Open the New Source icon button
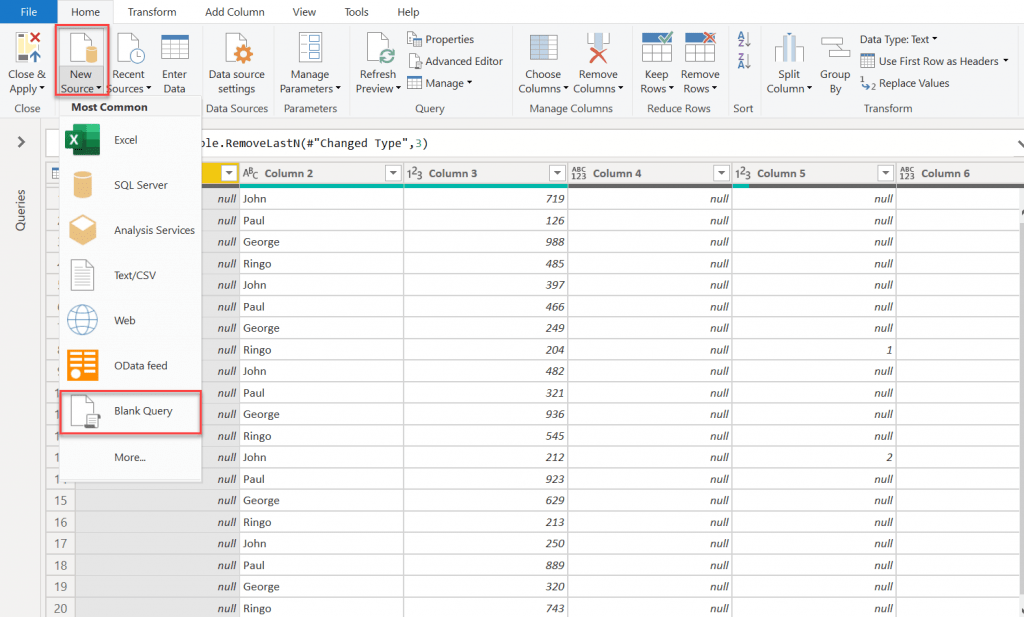Viewport: 1024px width, 617px height. point(82,48)
